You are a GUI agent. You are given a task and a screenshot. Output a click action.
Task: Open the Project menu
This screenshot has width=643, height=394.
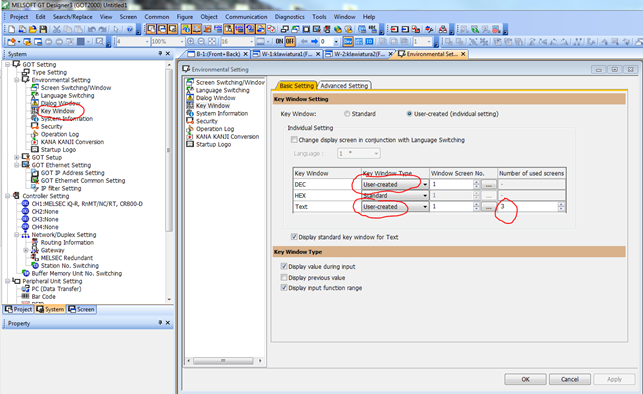[x=19, y=17]
